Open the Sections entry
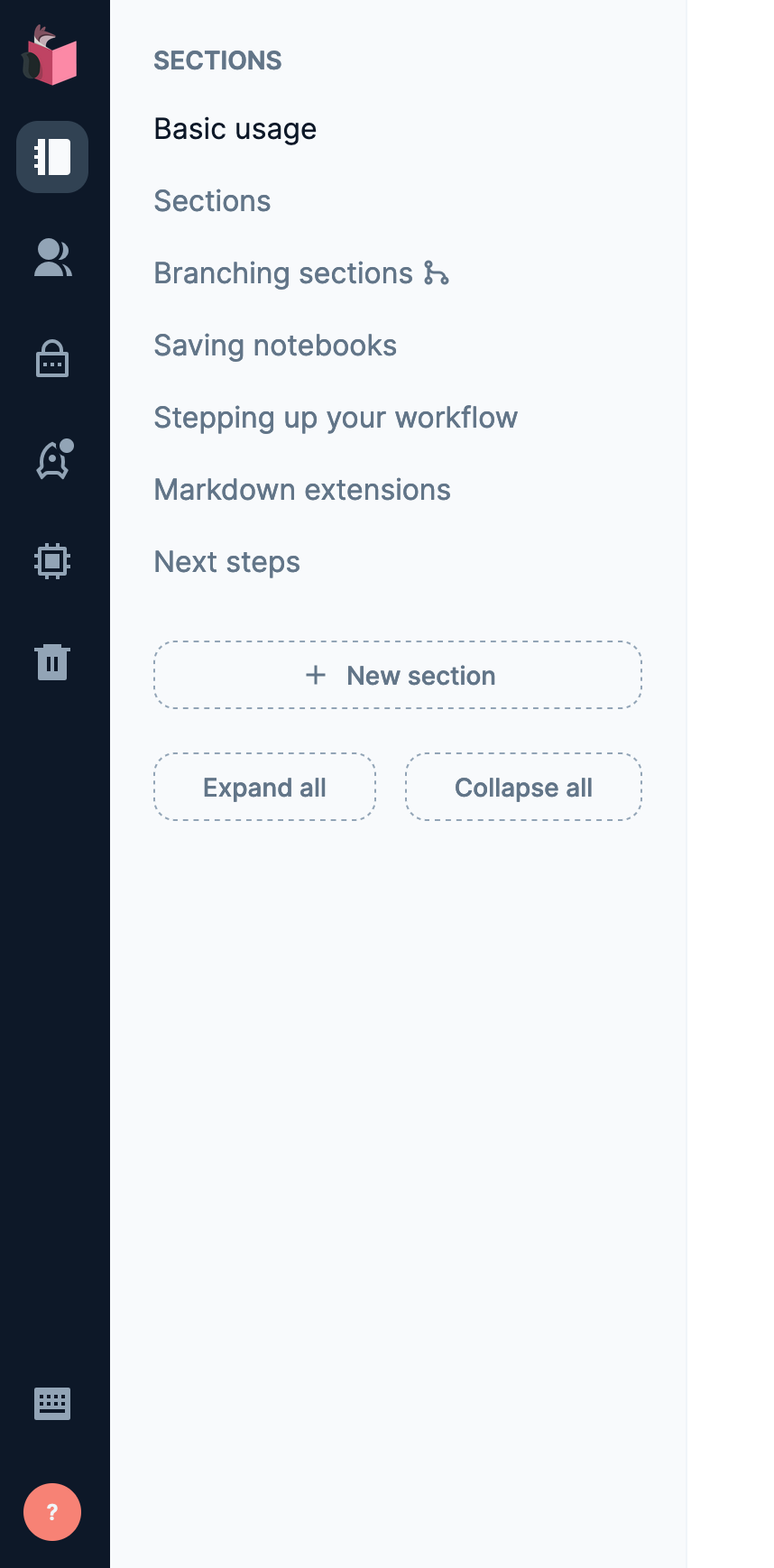 point(212,201)
